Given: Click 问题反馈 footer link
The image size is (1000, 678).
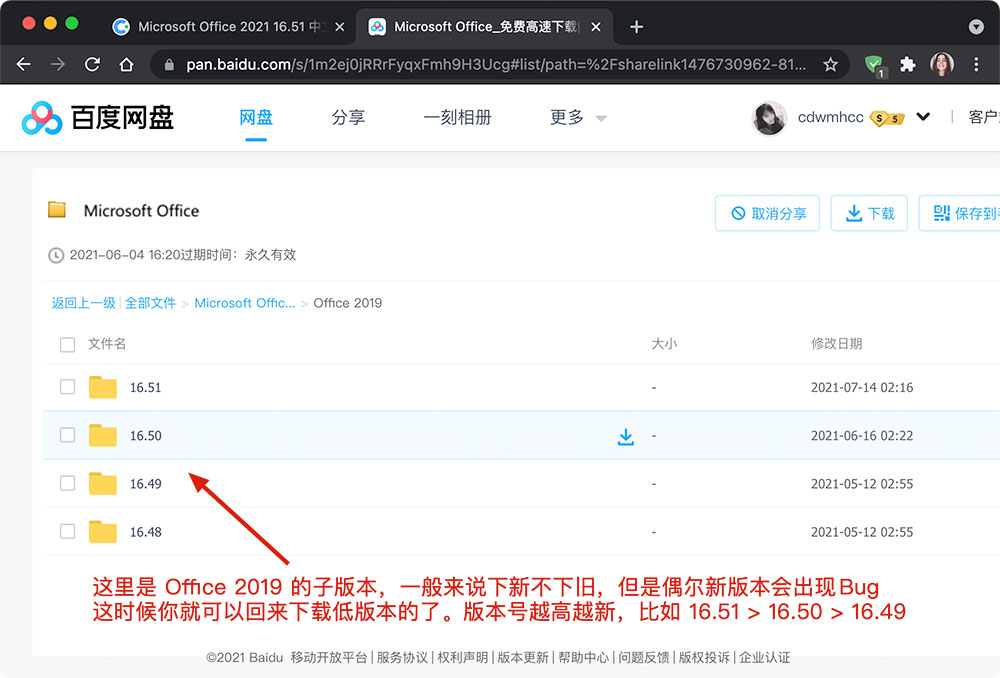Looking at the screenshot, I should point(643,658).
